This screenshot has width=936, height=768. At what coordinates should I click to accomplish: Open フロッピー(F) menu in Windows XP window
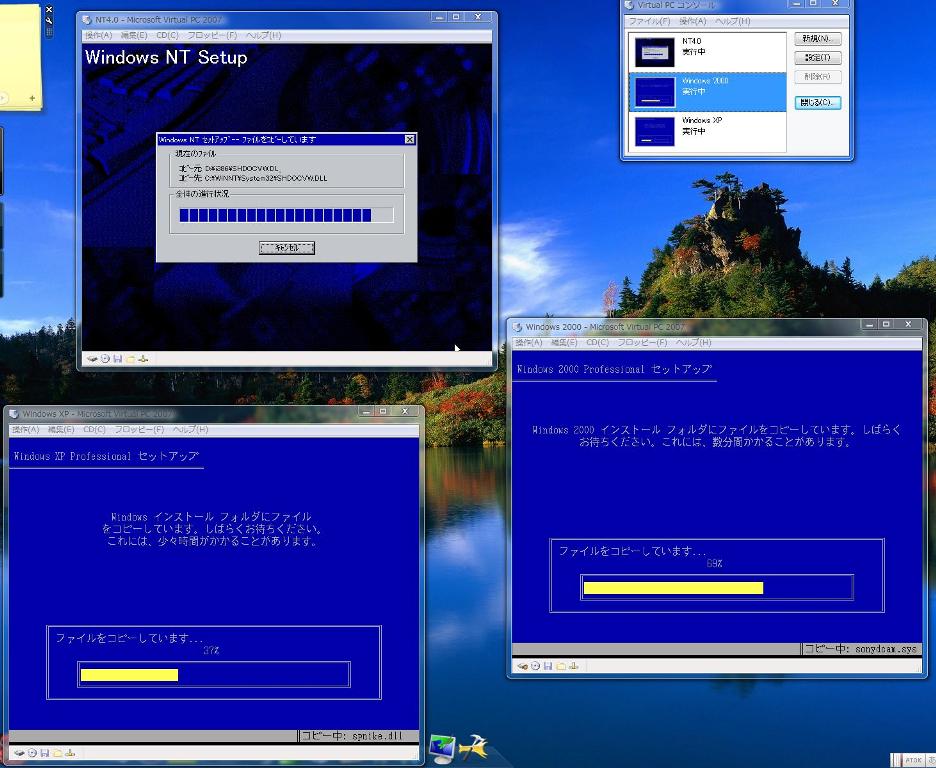[139, 430]
